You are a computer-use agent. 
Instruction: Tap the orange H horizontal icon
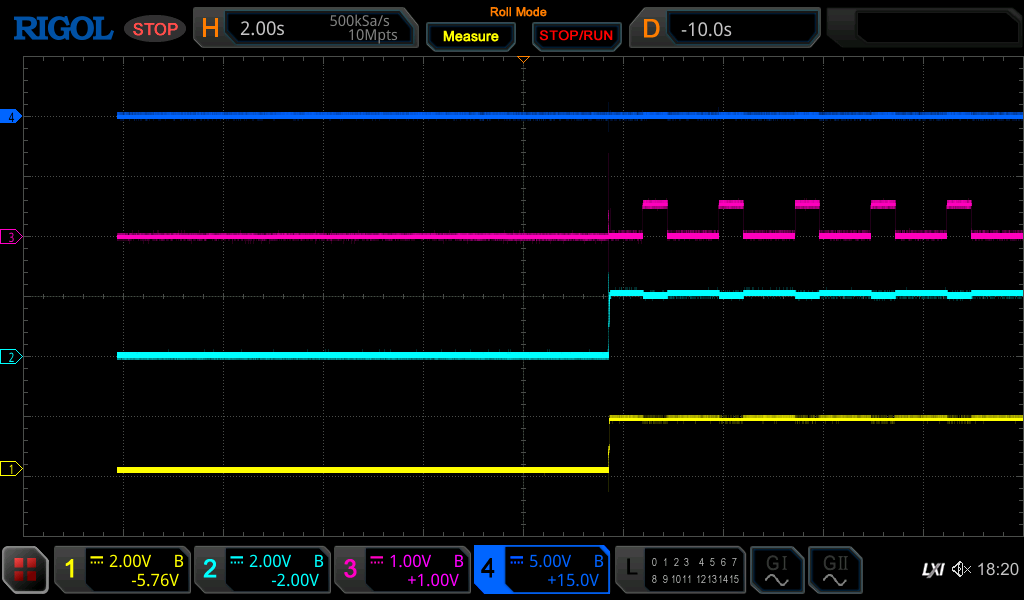pos(210,29)
